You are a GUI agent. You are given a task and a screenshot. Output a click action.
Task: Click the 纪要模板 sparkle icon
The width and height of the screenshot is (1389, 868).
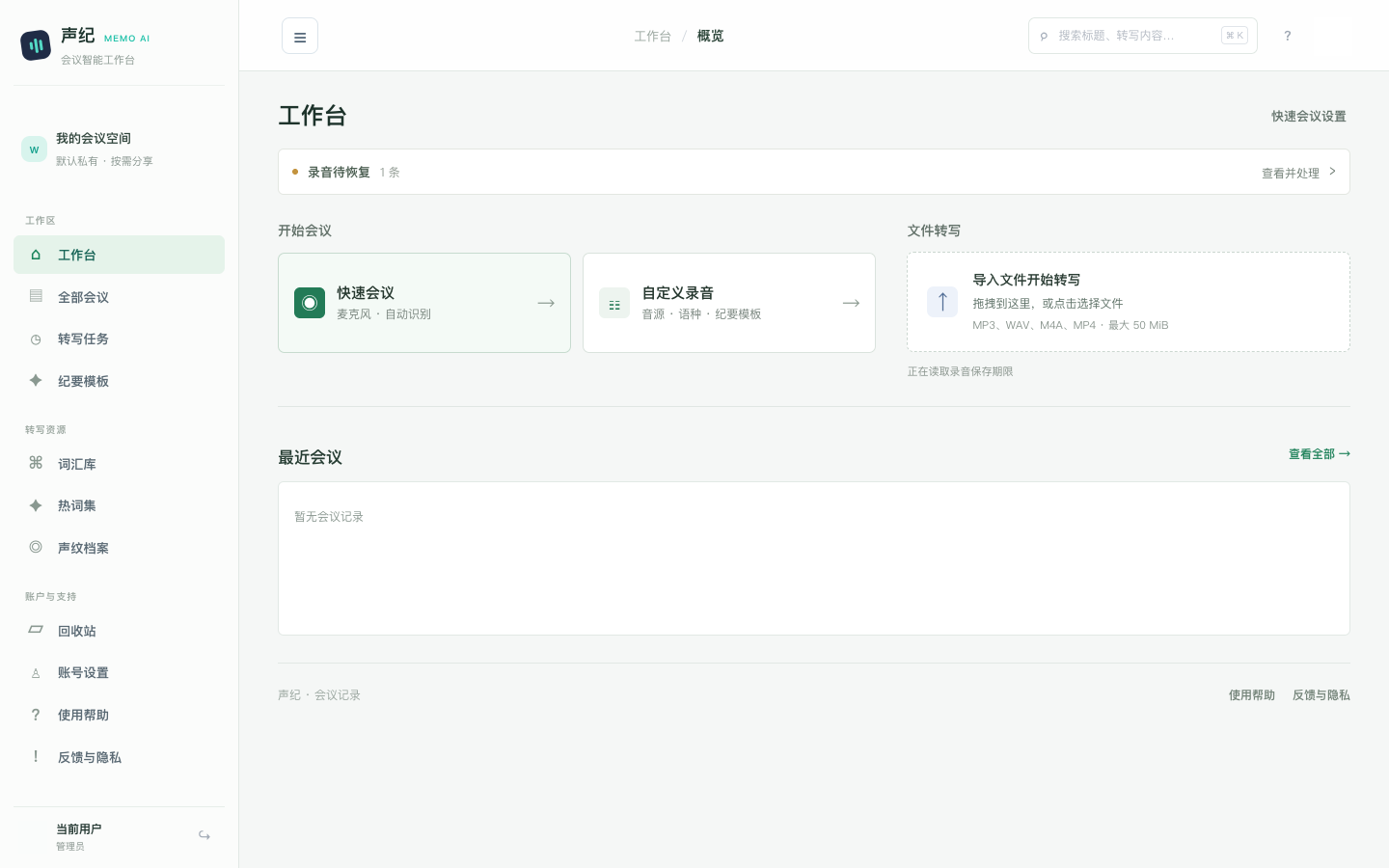point(36,380)
